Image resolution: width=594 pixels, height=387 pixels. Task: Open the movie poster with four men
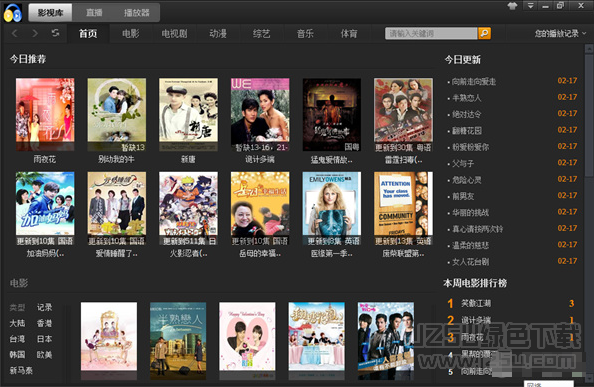pyautogui.click(x=386, y=341)
